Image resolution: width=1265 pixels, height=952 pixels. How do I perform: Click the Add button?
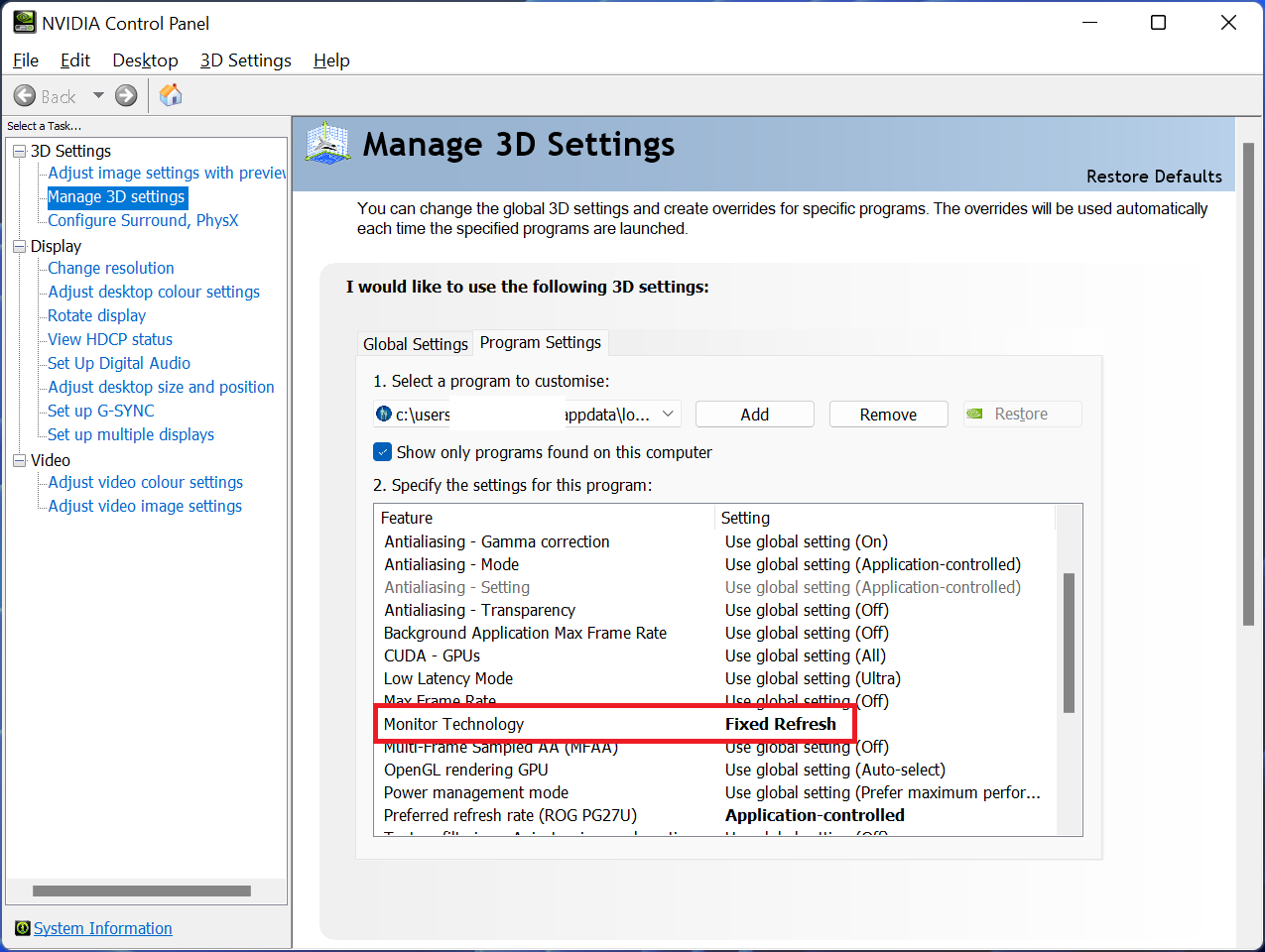(x=755, y=415)
